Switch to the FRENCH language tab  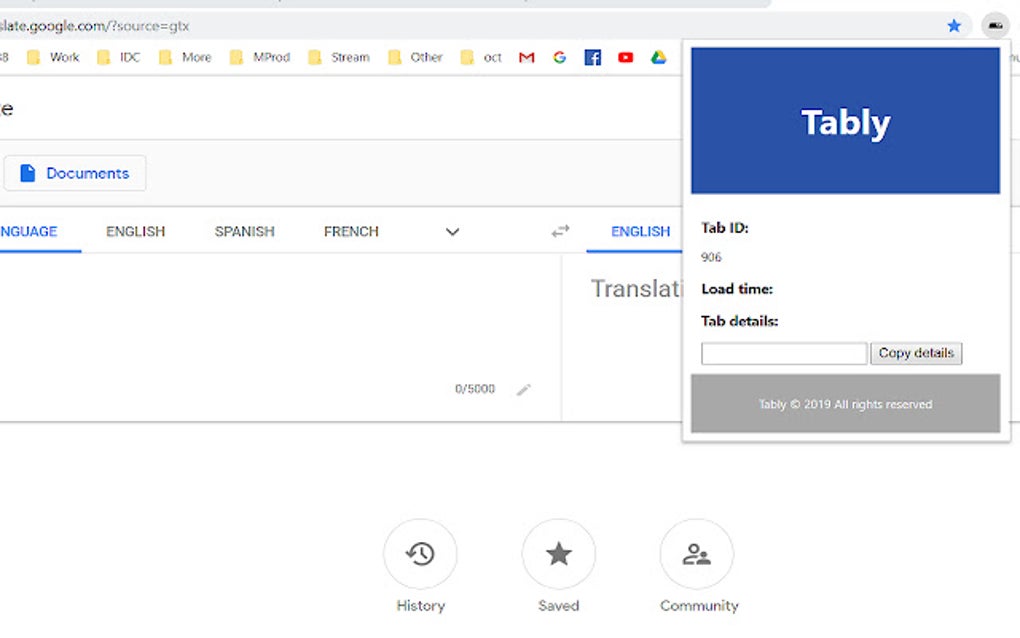pos(351,231)
